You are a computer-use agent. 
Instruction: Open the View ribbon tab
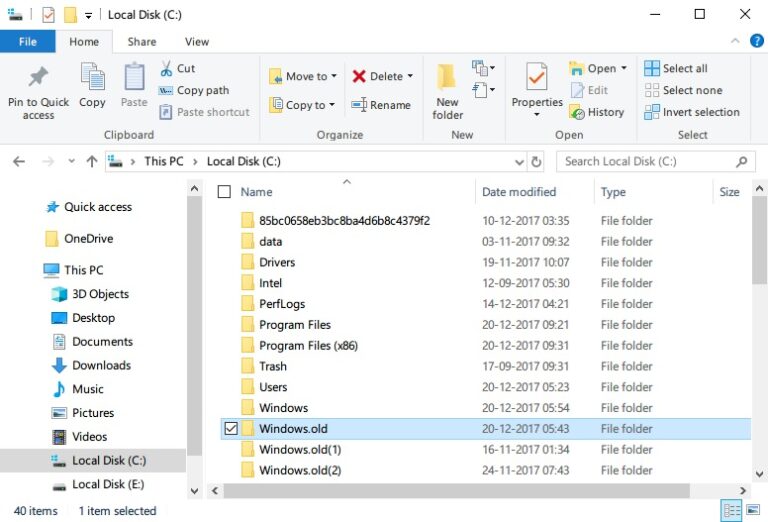197,42
